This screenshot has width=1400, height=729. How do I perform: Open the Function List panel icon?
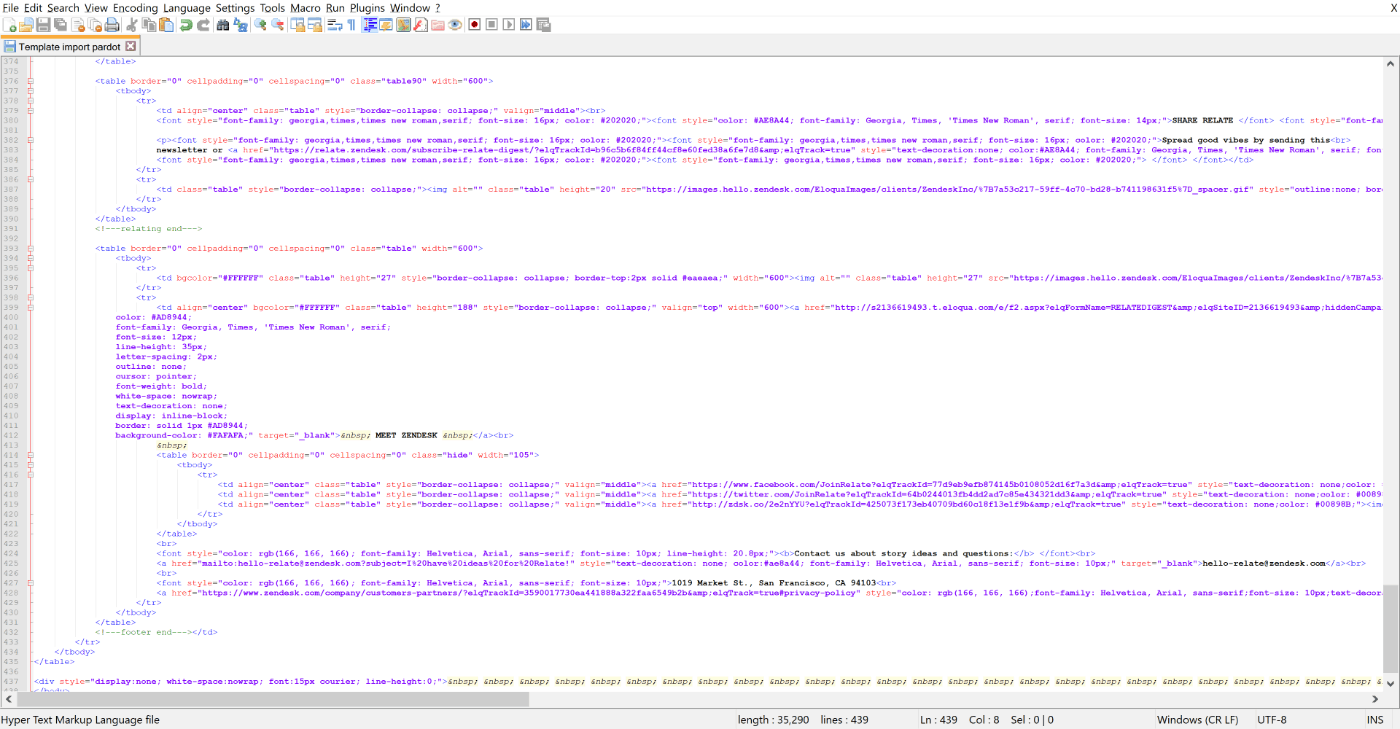(420, 24)
